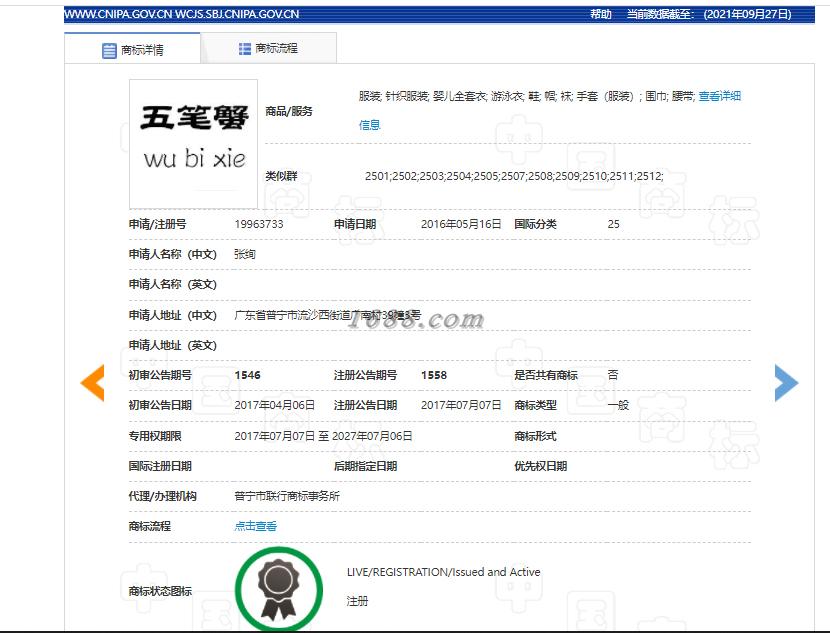The height and width of the screenshot is (633, 830).
Task: Click the LIVE/REGISTRATION/Issued and Active status text
Action: coord(444,572)
